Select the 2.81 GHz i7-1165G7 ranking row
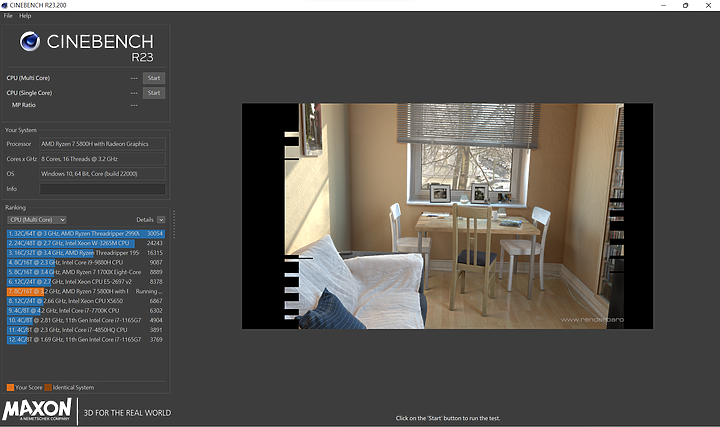 [x=85, y=320]
